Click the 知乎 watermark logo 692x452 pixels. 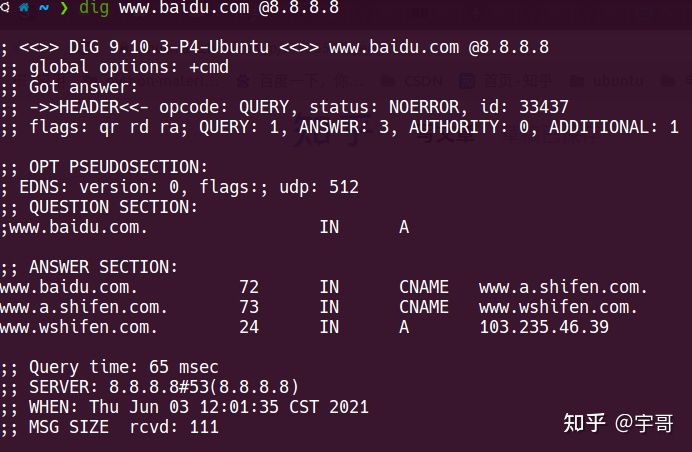click(x=585, y=423)
